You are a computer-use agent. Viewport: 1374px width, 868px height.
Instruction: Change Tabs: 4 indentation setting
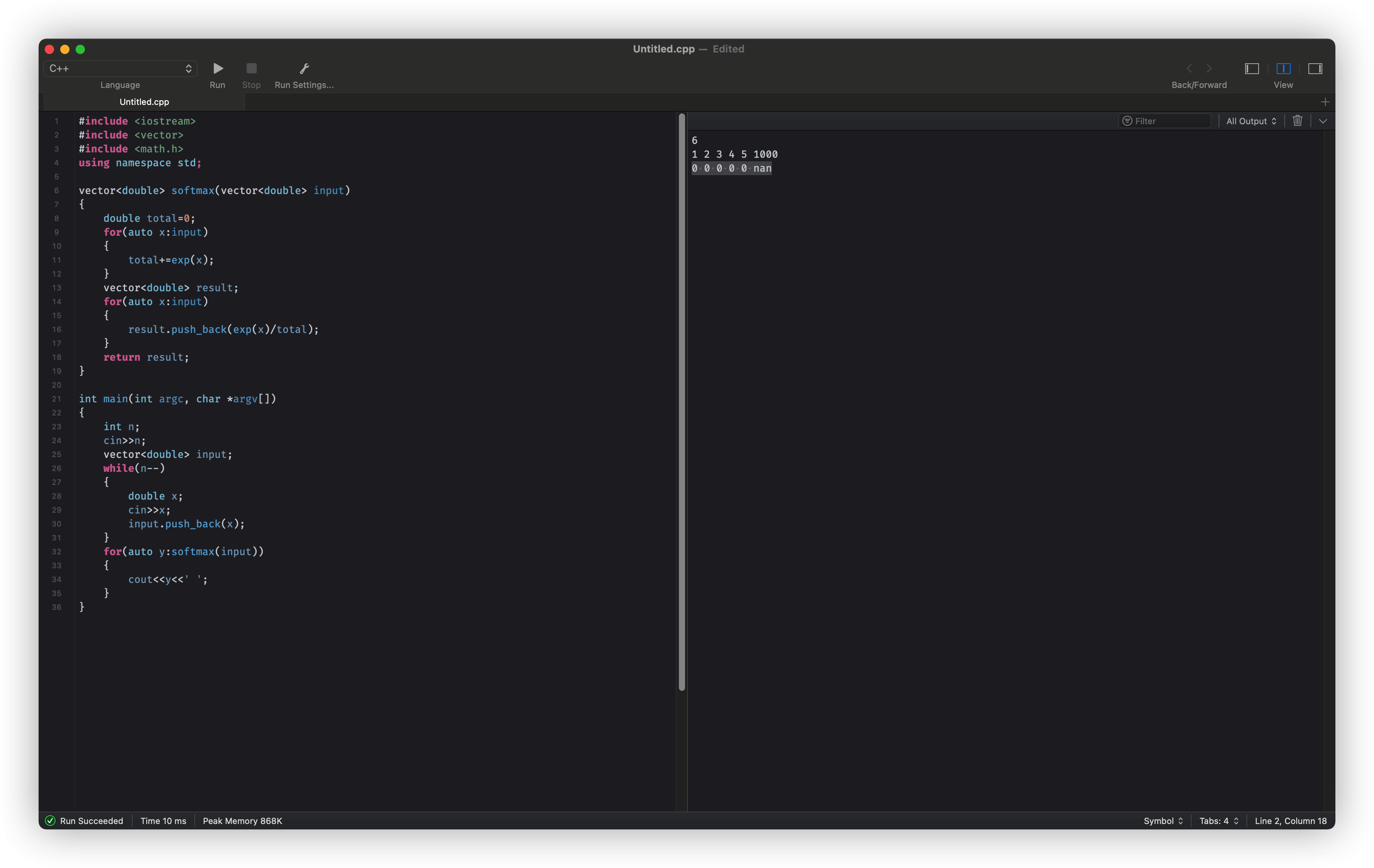click(x=1219, y=821)
